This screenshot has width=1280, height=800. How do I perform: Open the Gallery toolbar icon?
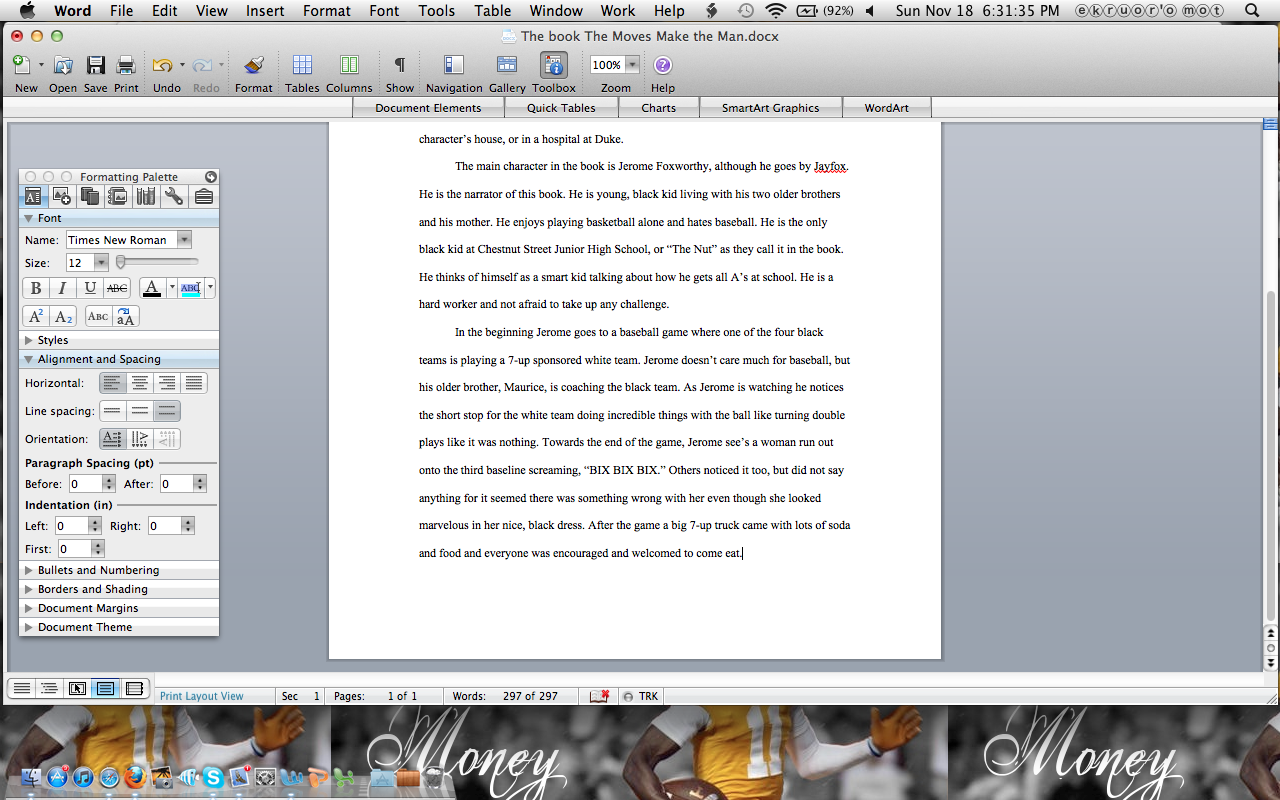tap(507, 65)
